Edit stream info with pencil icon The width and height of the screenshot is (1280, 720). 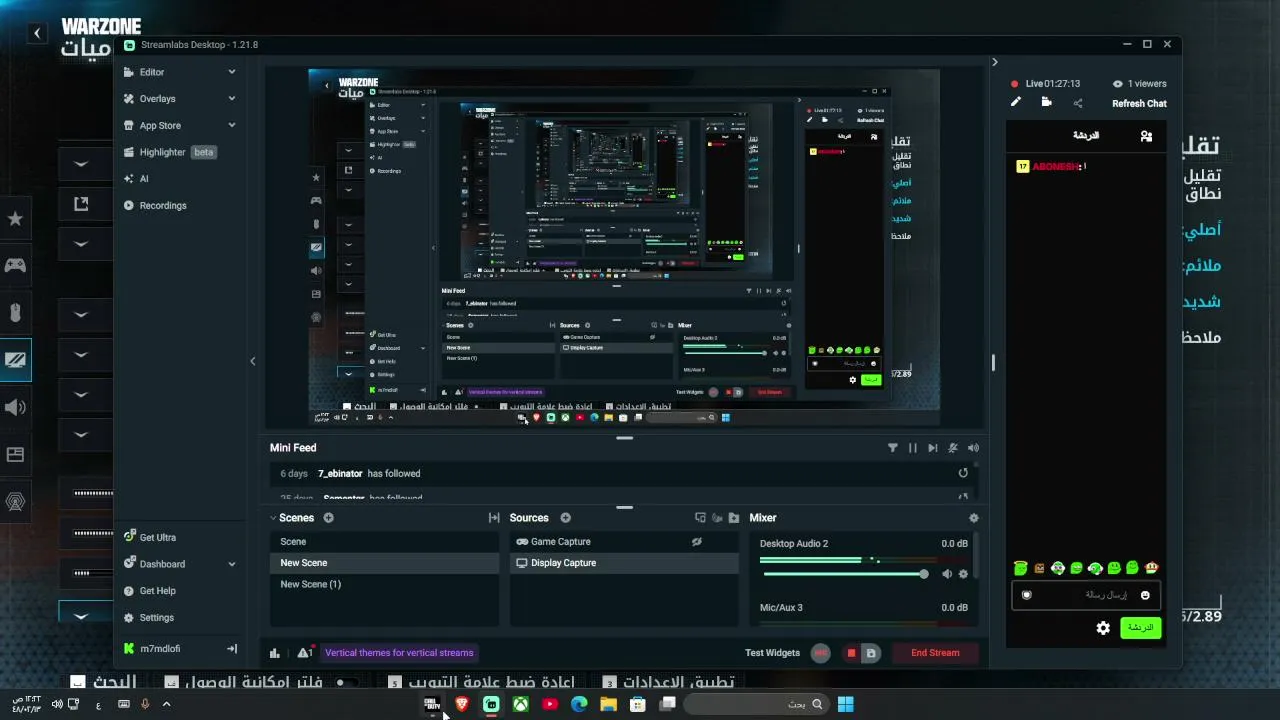point(1016,102)
